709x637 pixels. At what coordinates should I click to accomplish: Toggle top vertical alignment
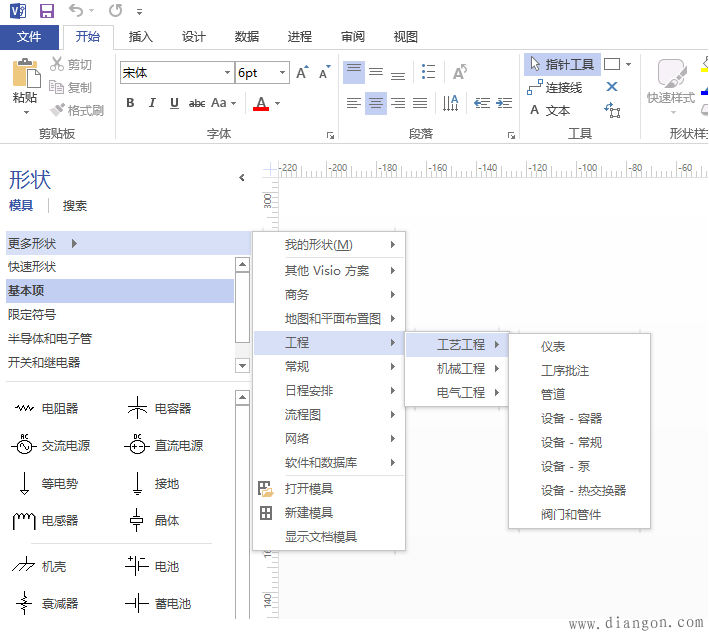[354, 72]
